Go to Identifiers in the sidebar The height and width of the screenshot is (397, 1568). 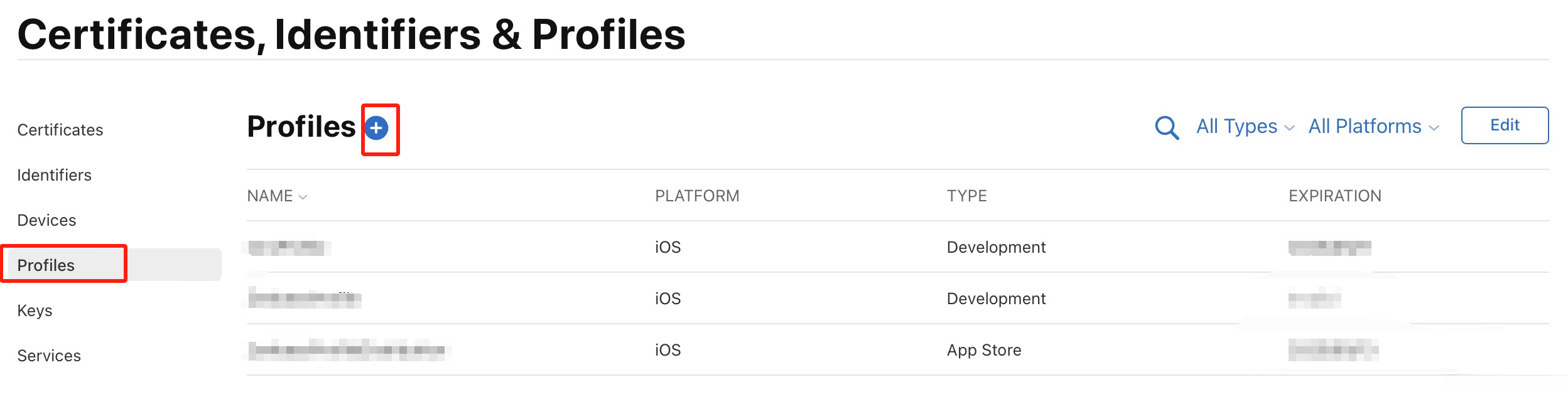point(55,175)
